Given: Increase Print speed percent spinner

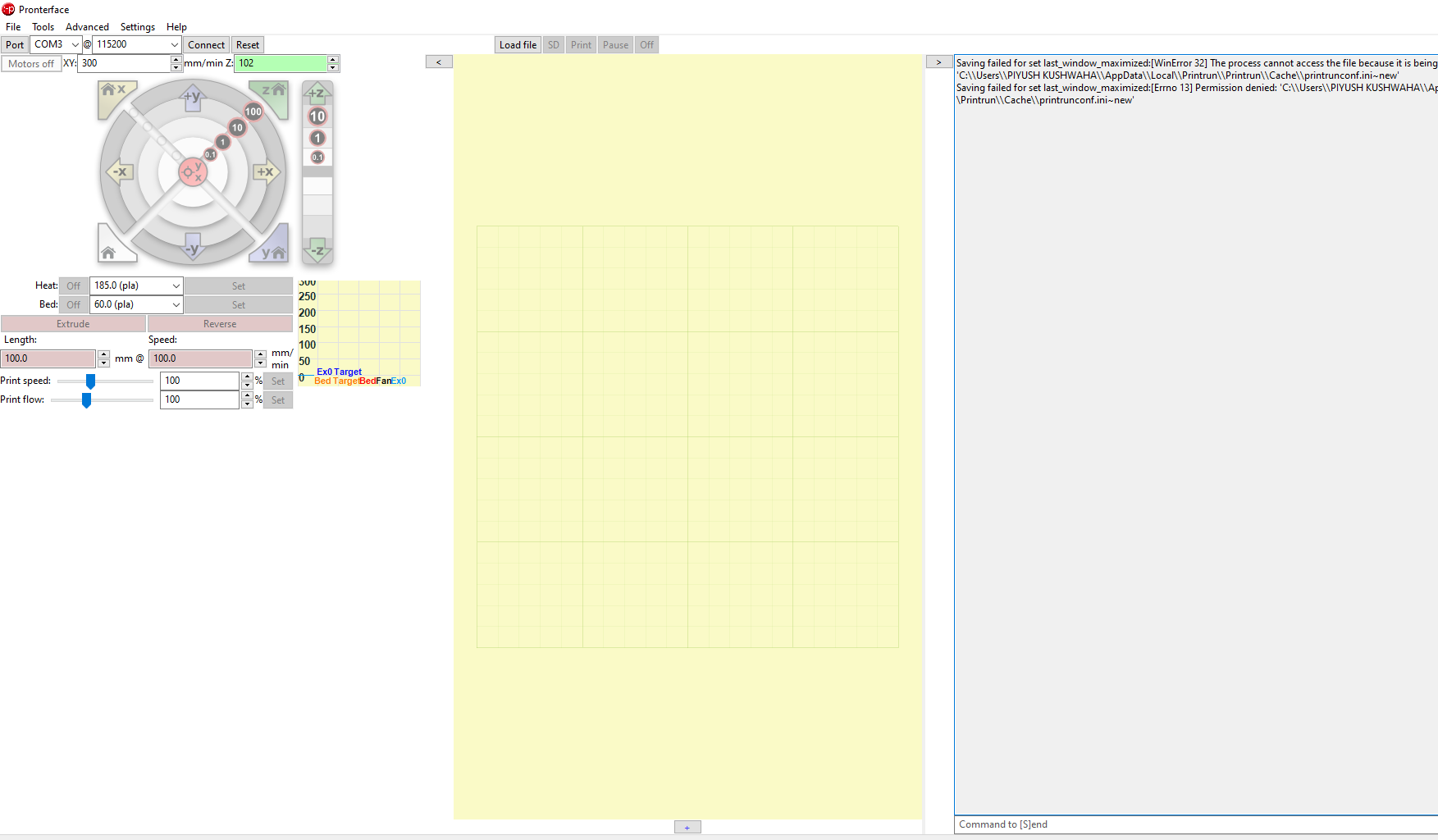Looking at the screenshot, I should [x=247, y=377].
